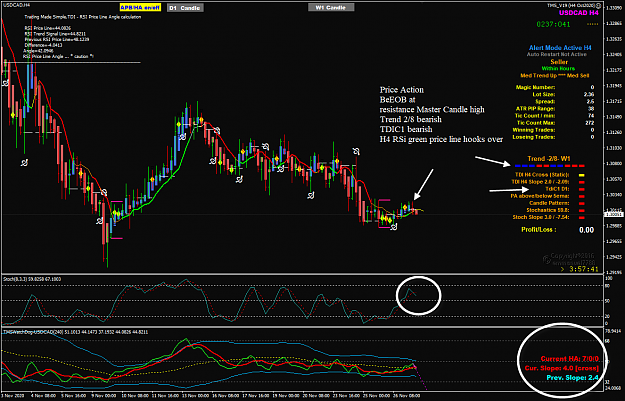Click the TDIC1 D1 label
625x401 pixels.
pos(557,189)
